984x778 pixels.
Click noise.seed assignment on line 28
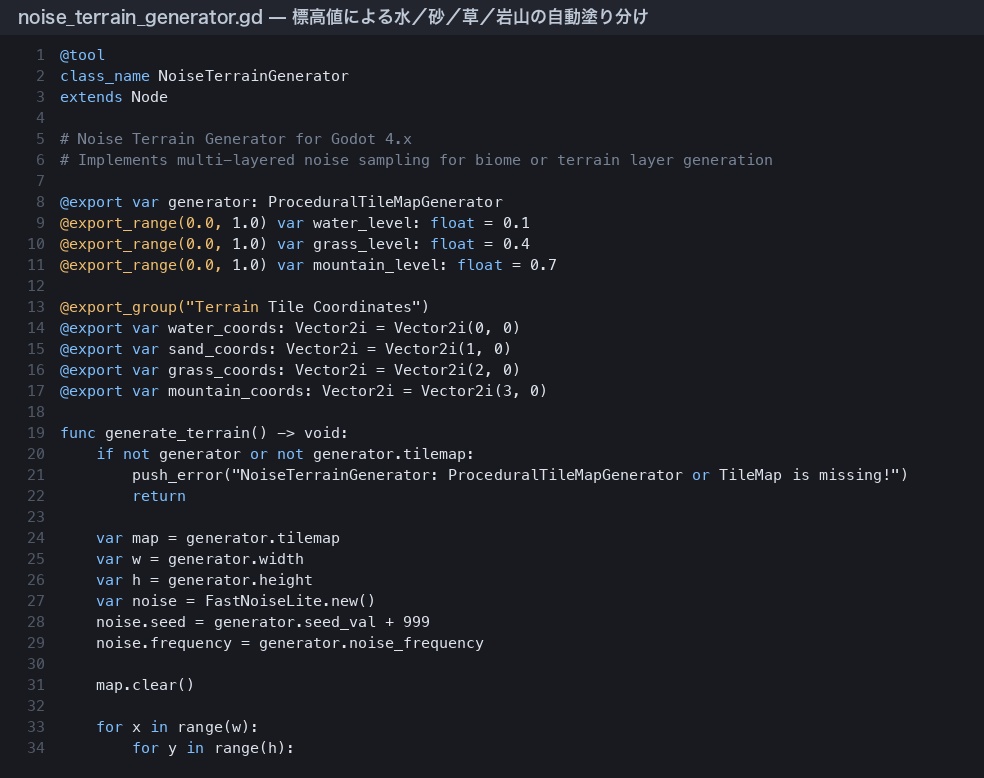click(263, 622)
